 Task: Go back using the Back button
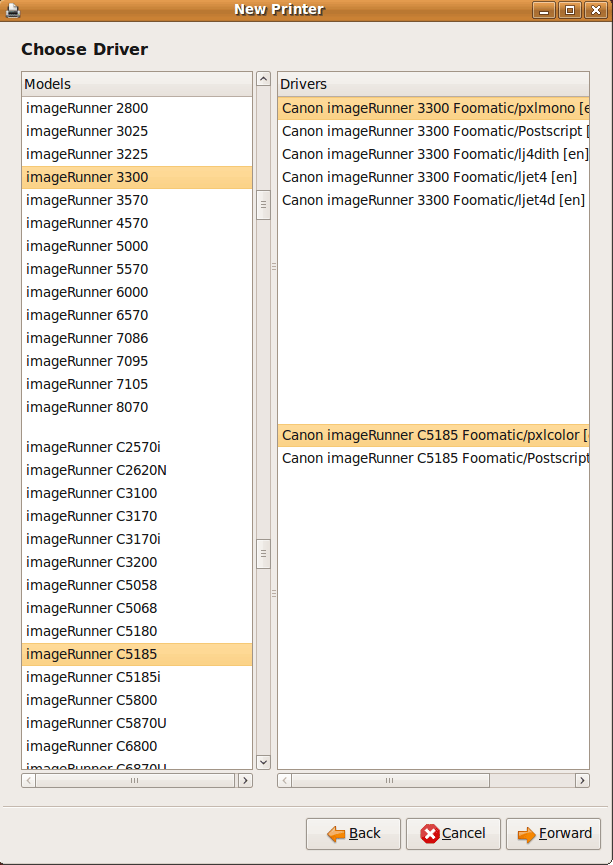[353, 834]
